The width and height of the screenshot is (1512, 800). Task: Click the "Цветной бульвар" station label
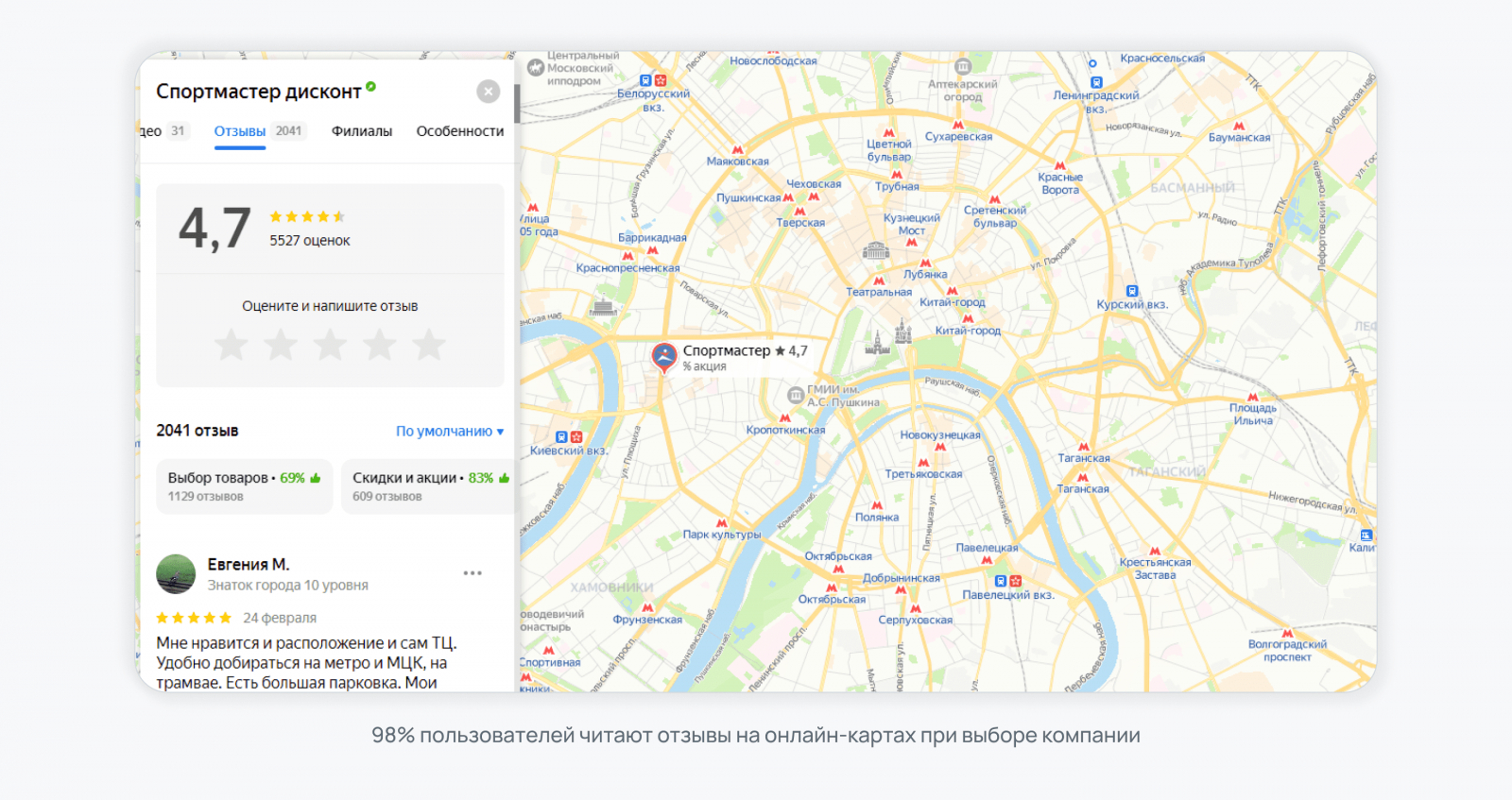pos(889,150)
